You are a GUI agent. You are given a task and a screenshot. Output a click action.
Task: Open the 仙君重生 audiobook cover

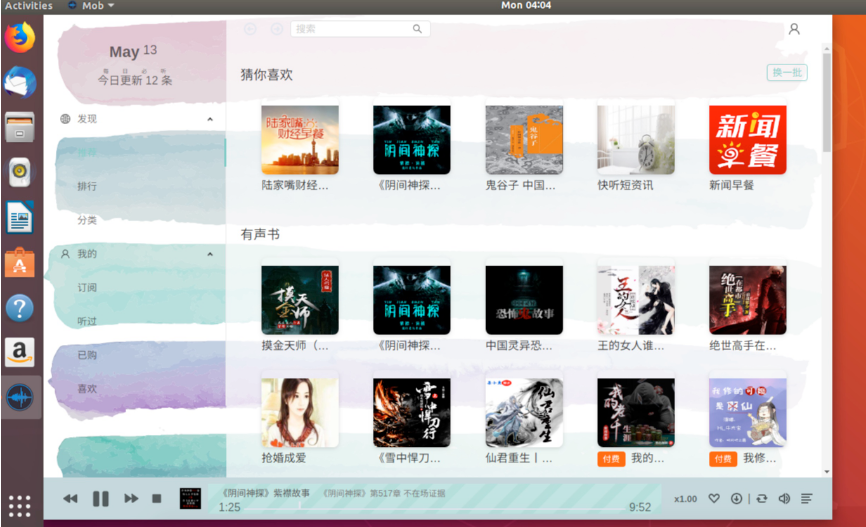524,413
